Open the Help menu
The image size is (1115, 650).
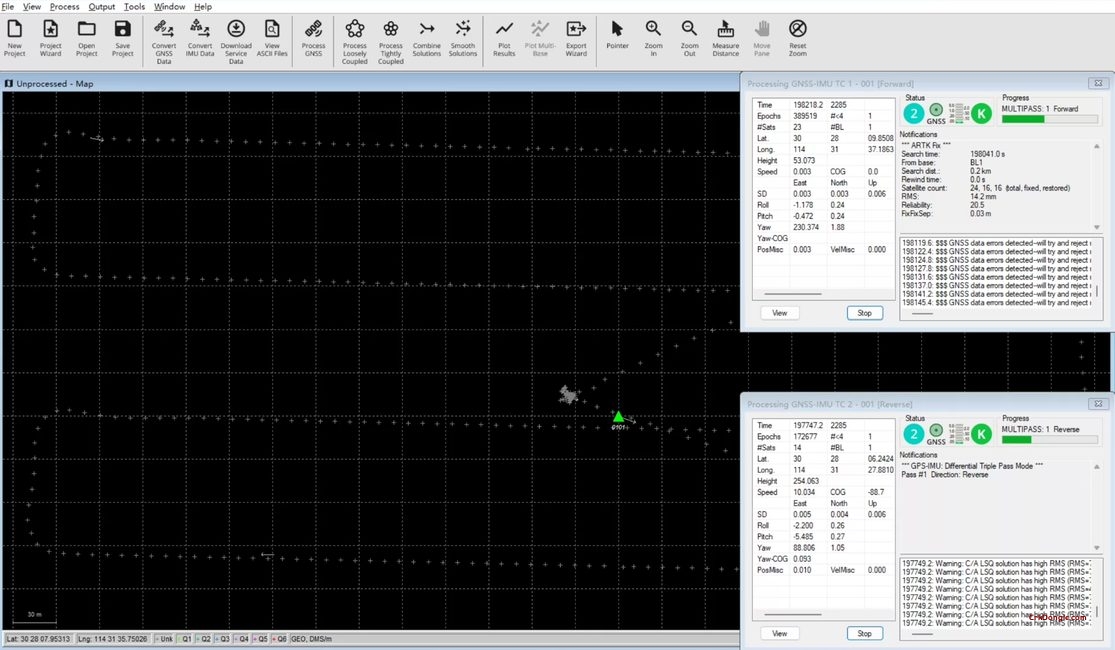click(x=203, y=6)
